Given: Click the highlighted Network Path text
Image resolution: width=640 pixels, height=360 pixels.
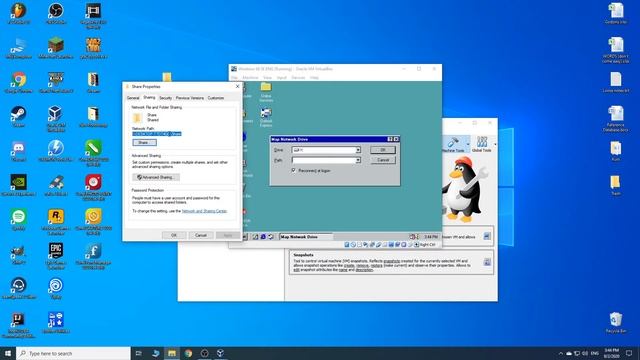Looking at the screenshot, I should point(157,133).
